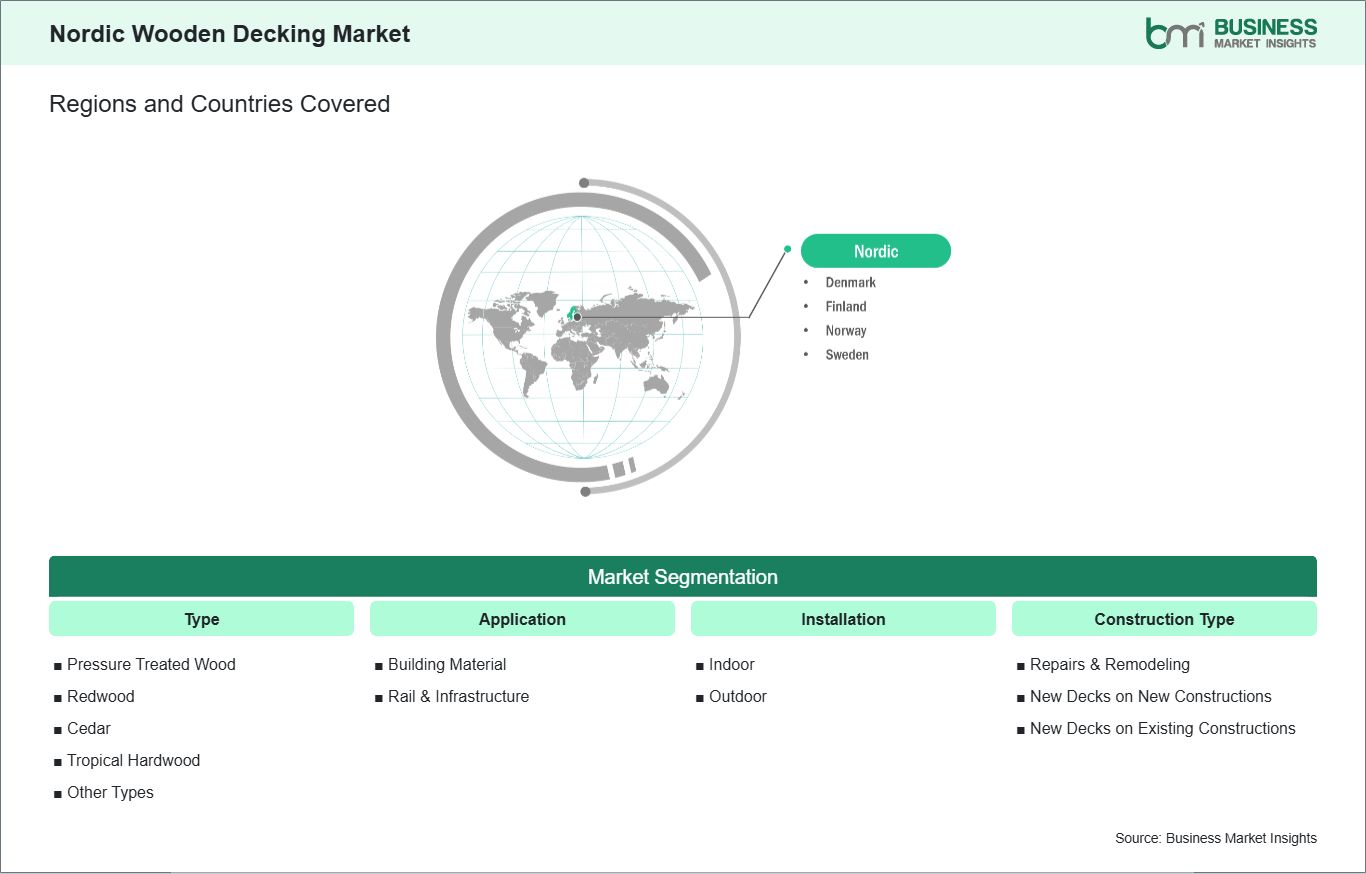This screenshot has height=874, width=1366.
Task: Click the Cedar type item
Action: click(x=82, y=728)
